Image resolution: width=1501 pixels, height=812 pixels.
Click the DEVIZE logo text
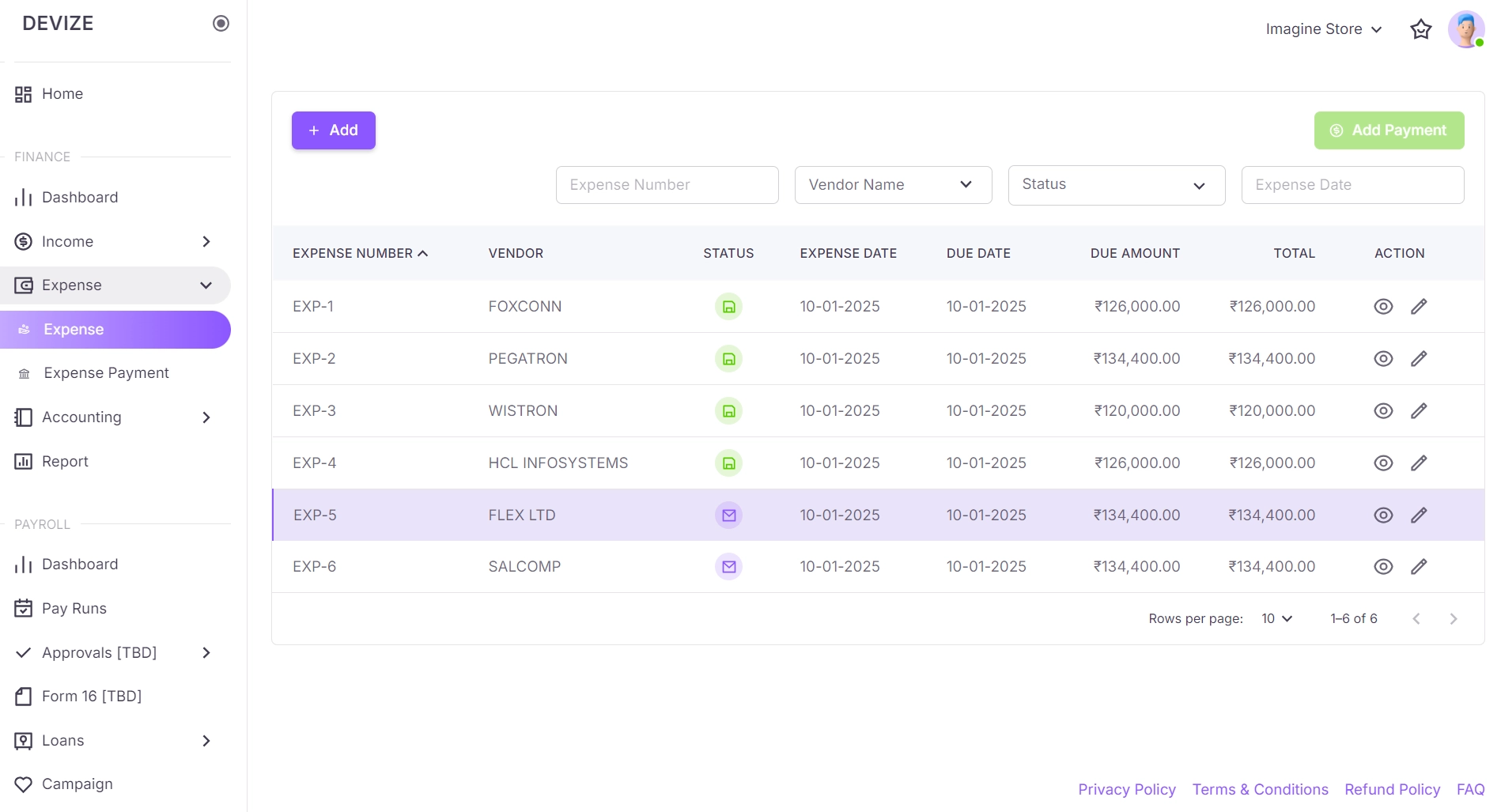tap(58, 24)
